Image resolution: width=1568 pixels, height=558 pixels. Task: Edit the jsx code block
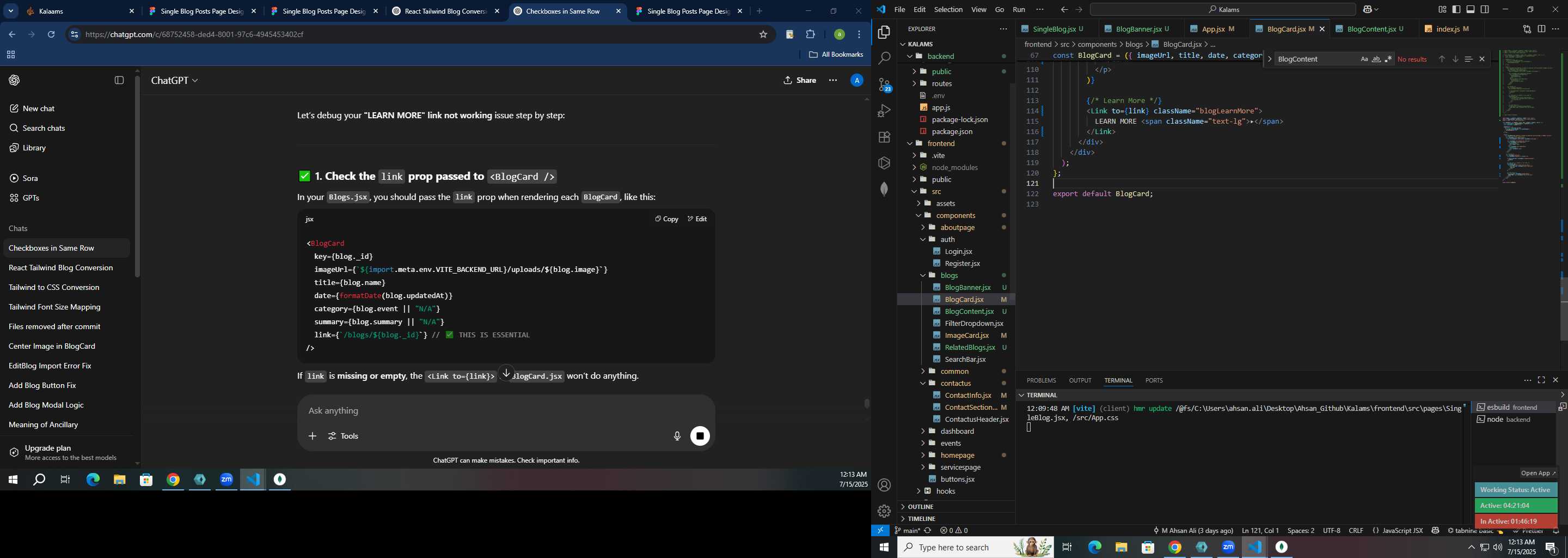(x=697, y=219)
